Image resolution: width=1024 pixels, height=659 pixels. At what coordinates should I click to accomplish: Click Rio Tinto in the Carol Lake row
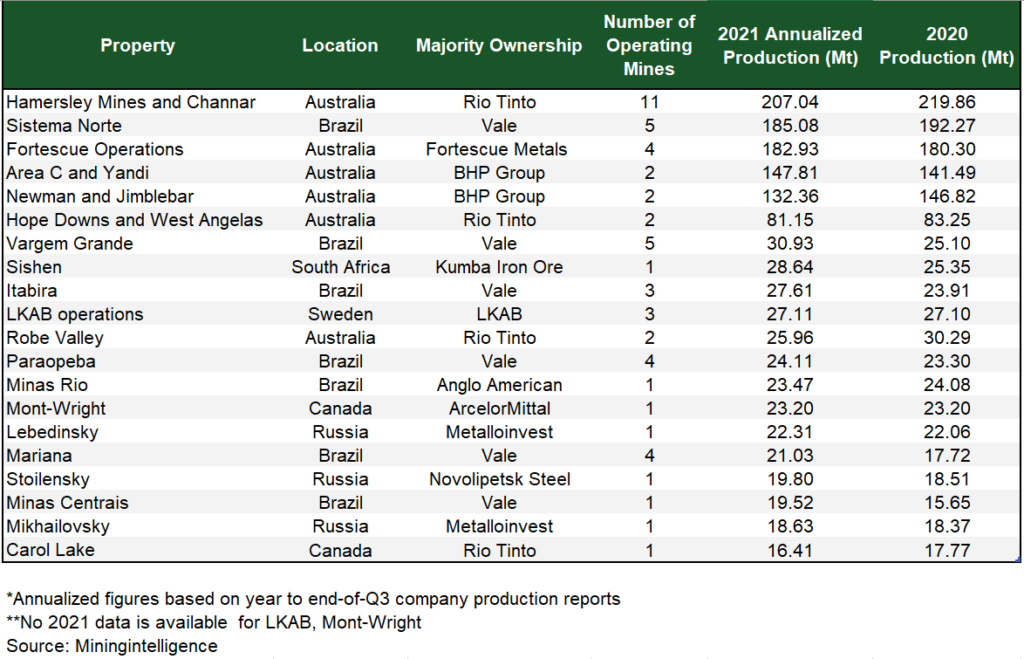tap(500, 550)
